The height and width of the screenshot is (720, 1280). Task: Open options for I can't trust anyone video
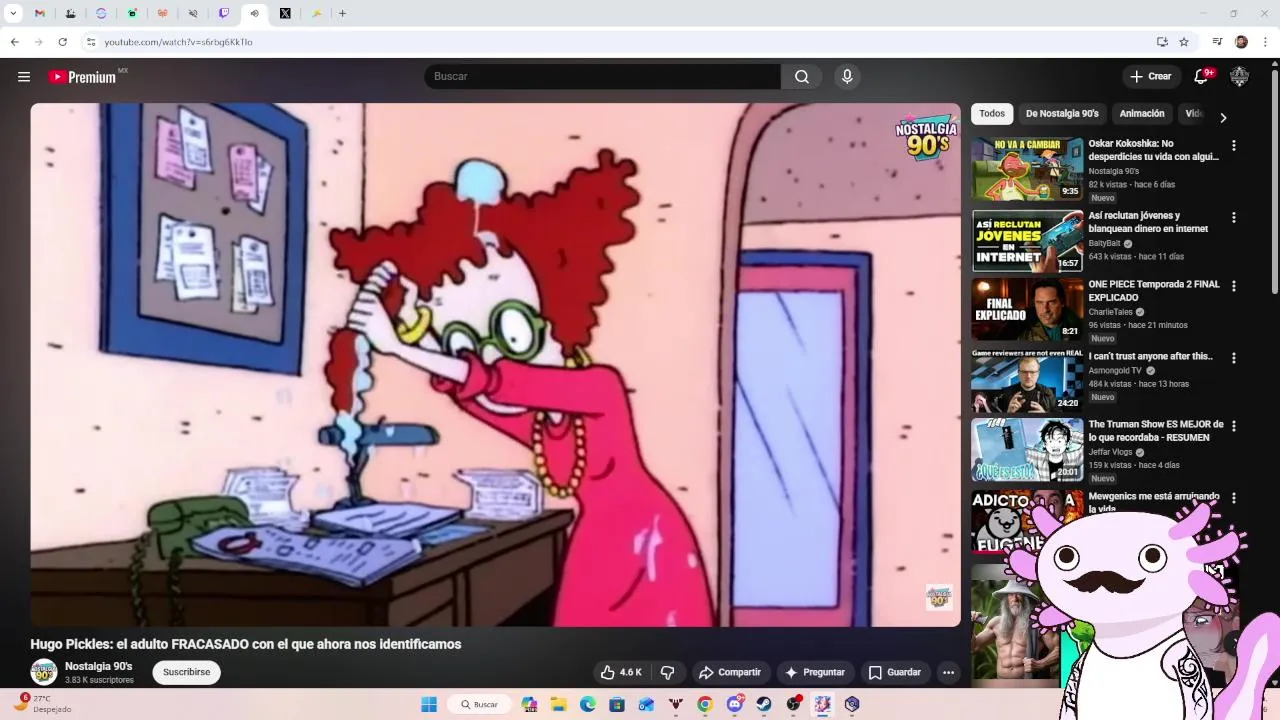pos(1233,358)
